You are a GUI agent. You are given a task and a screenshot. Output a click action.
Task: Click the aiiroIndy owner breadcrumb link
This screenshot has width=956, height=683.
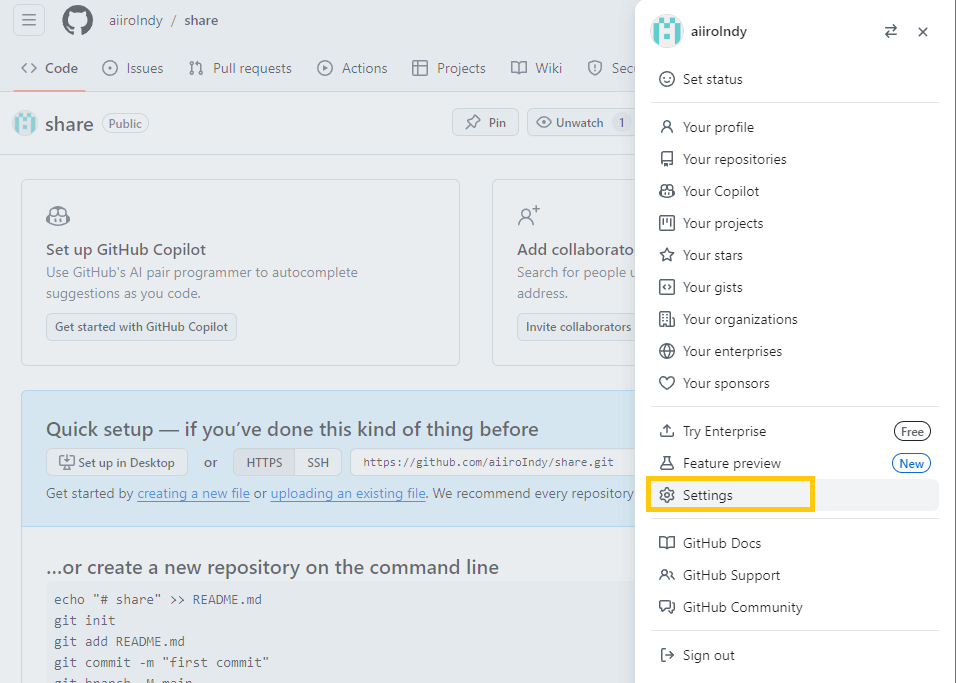(136, 20)
